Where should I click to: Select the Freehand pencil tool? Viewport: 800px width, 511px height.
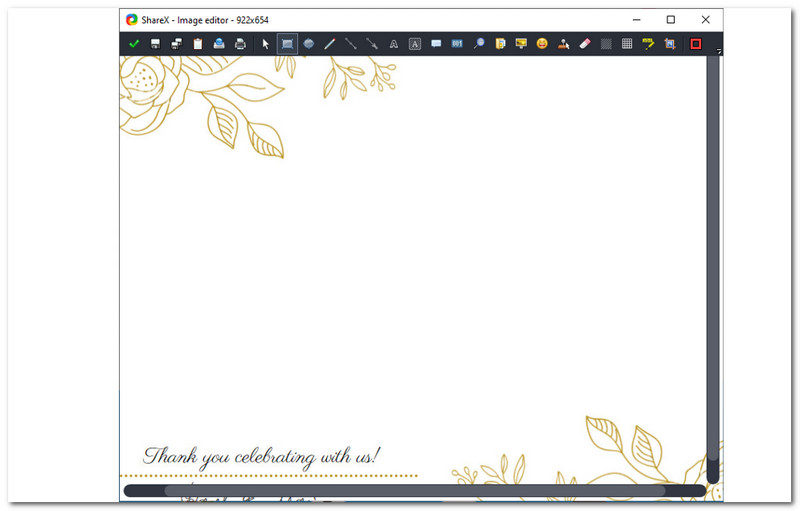click(x=330, y=44)
